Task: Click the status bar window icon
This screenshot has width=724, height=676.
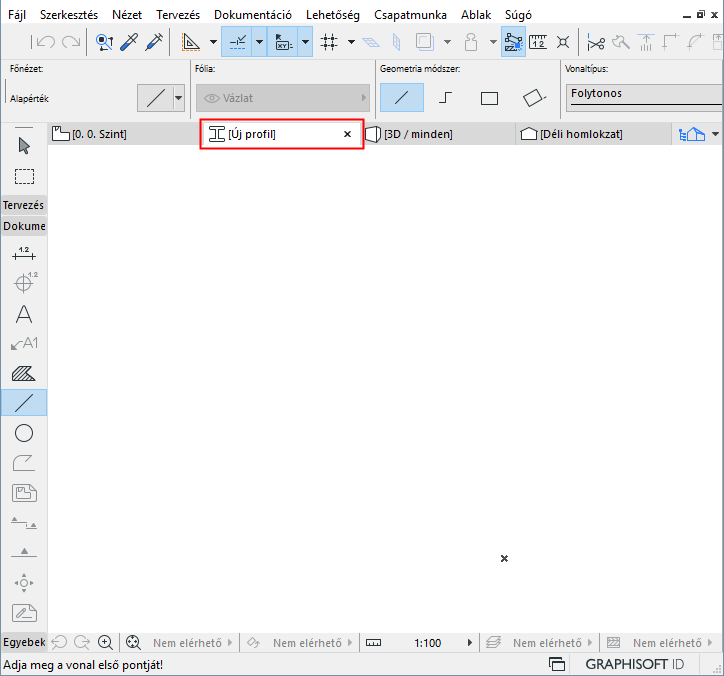Action: (x=557, y=664)
